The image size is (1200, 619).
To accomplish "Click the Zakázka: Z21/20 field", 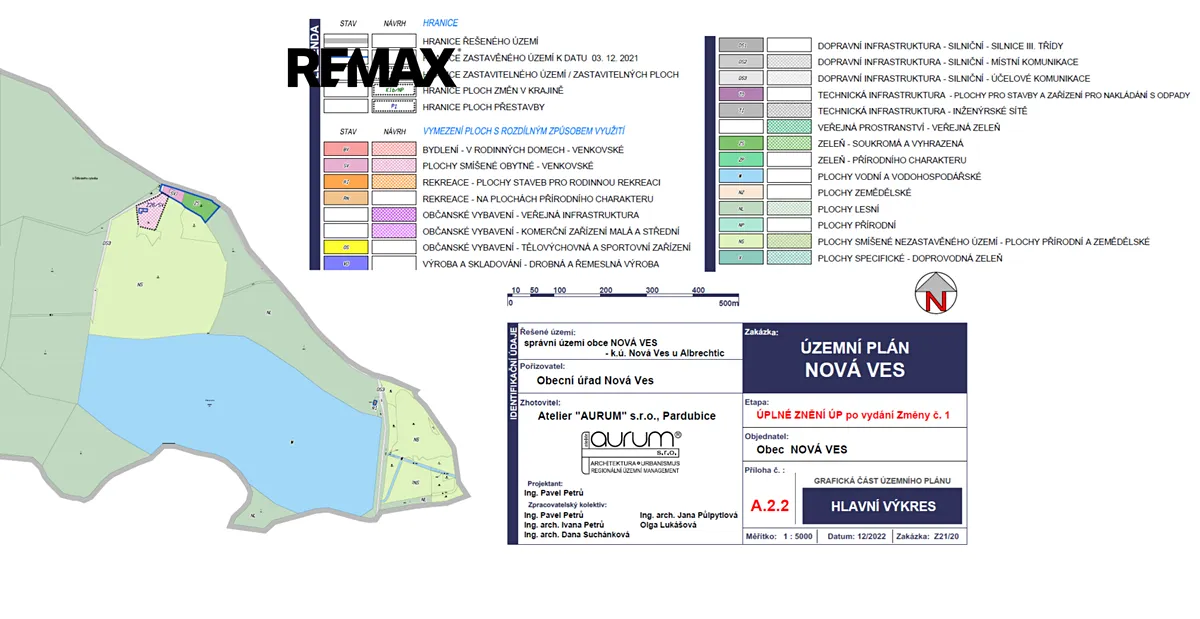I will coord(927,537).
